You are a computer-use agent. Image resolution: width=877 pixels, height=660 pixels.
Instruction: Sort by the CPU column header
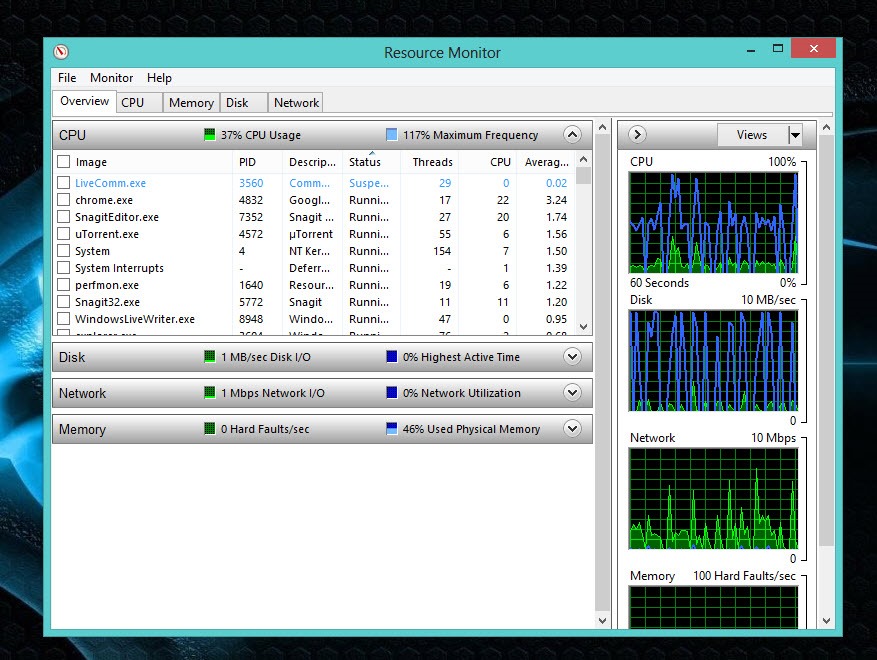click(500, 162)
